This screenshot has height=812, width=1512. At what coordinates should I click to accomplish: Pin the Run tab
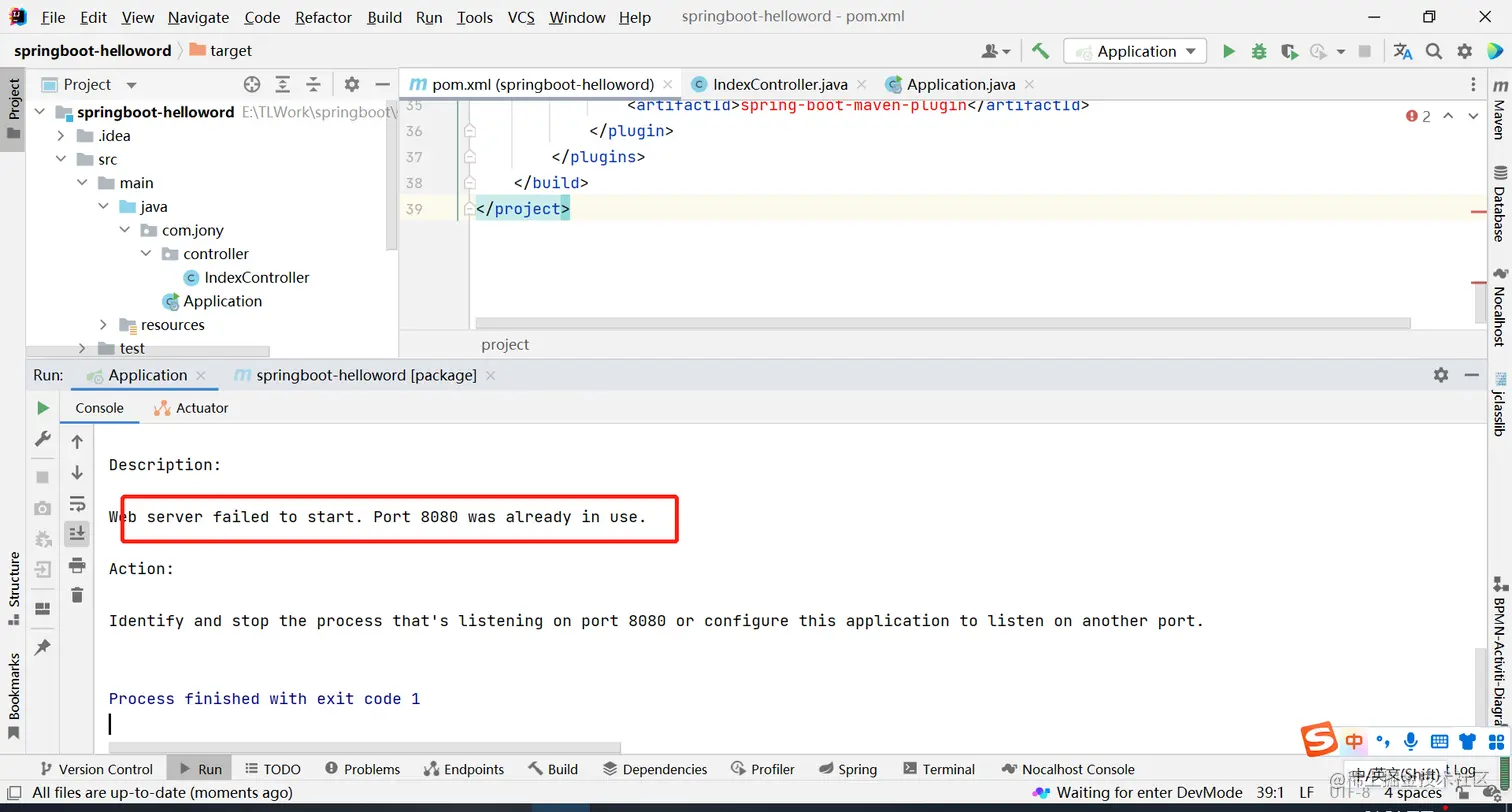[43, 647]
